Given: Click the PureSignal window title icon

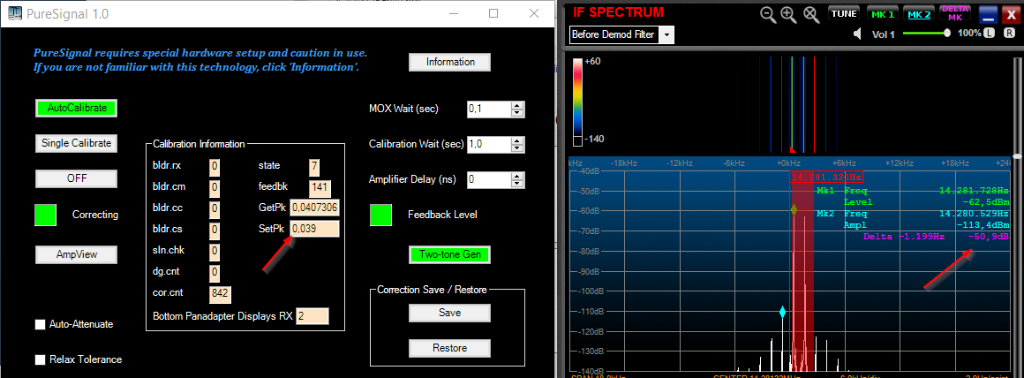Looking at the screenshot, I should pyautogui.click(x=14, y=13).
